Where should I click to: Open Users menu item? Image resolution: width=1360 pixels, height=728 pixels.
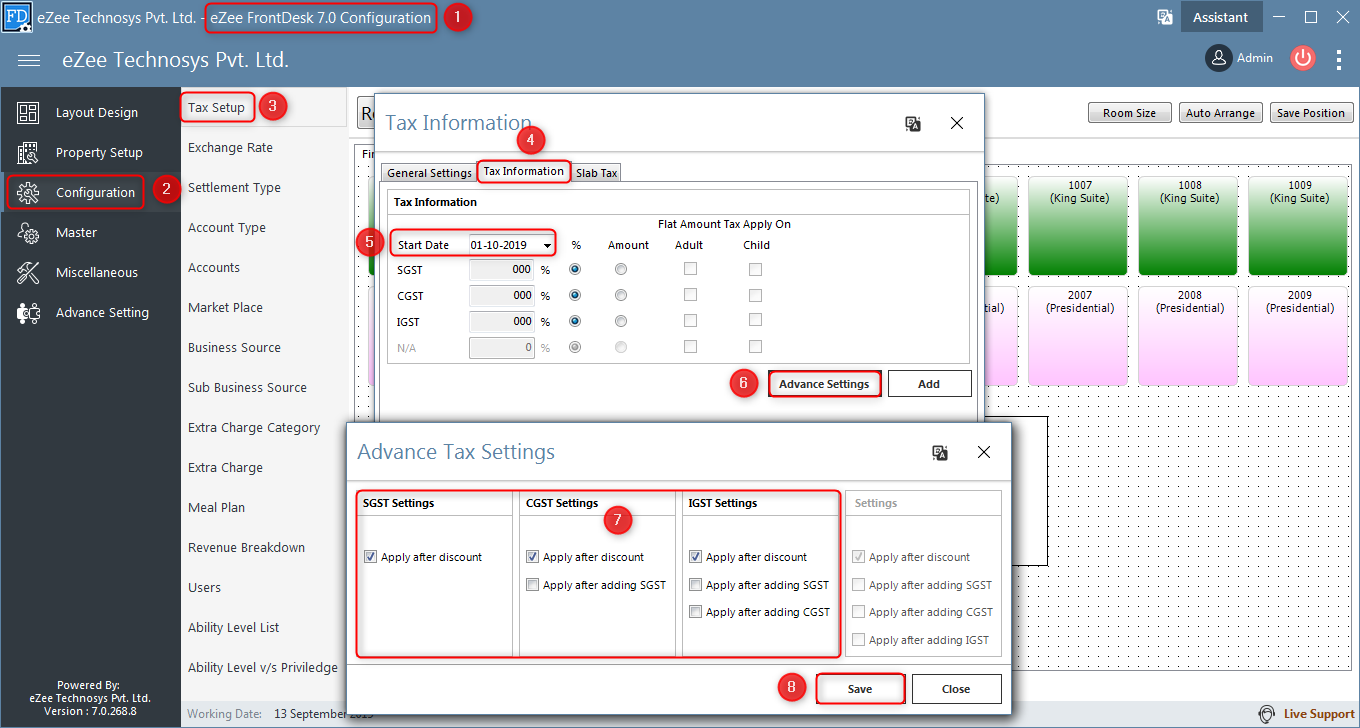pyautogui.click(x=204, y=587)
